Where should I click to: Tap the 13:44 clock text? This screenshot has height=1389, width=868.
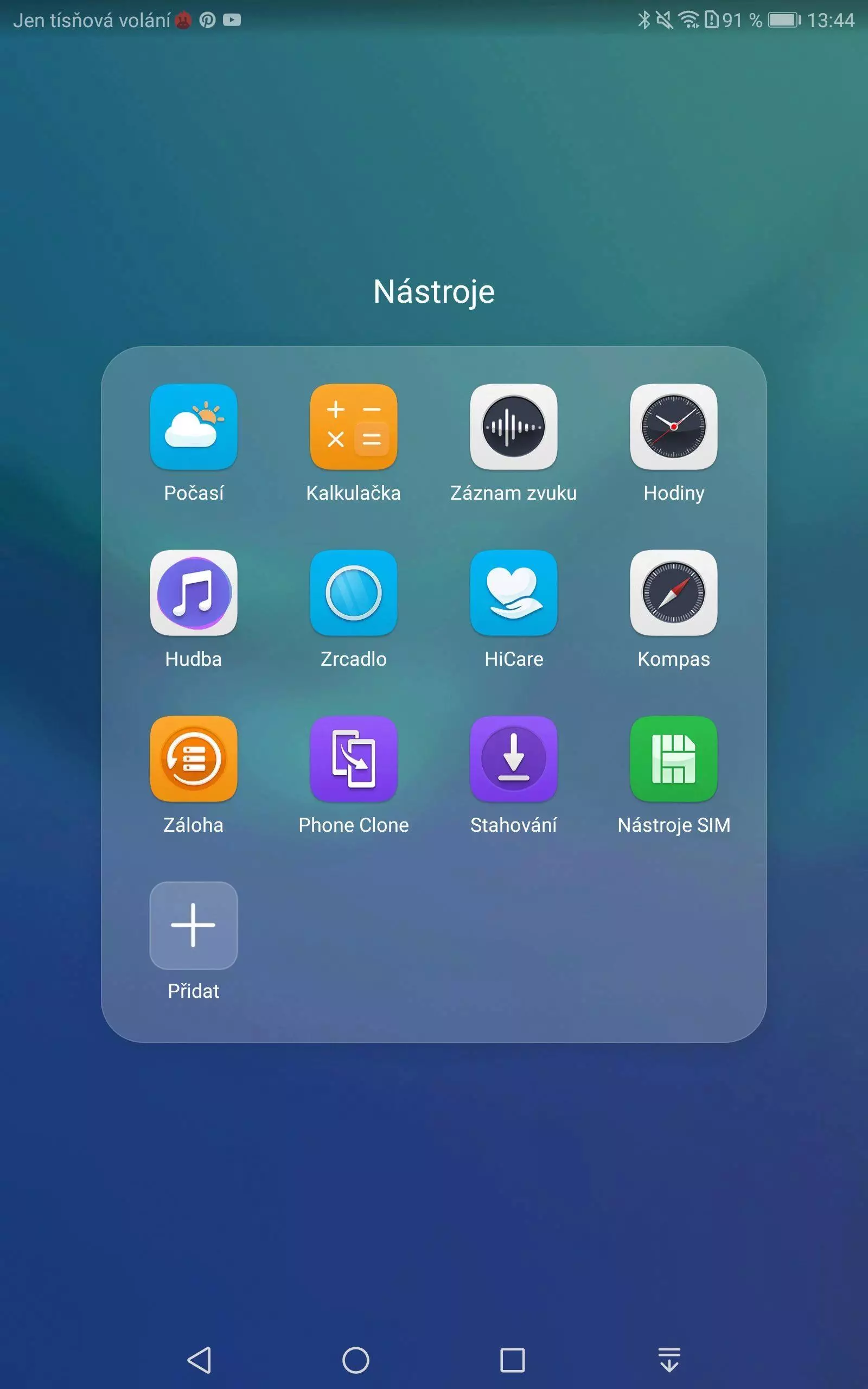[x=831, y=20]
